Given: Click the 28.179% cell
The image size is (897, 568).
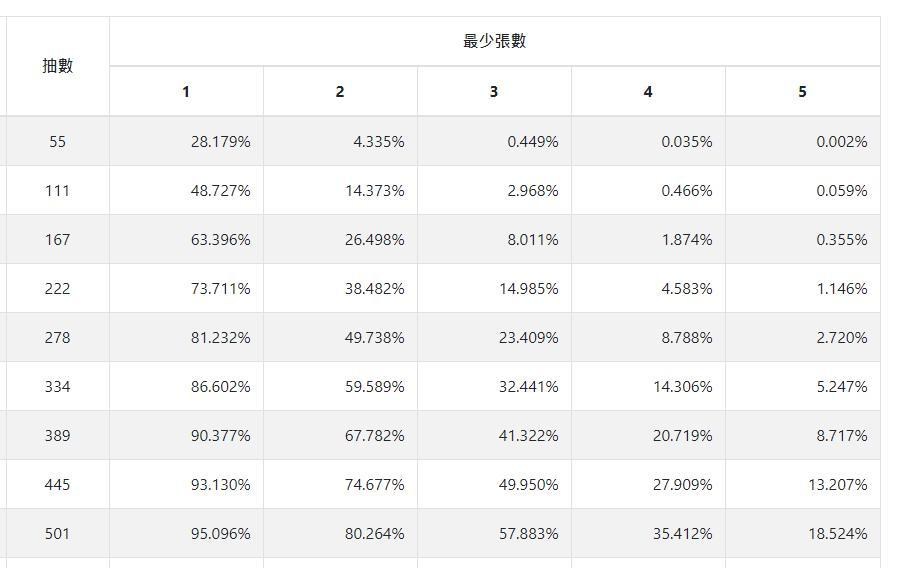Looking at the screenshot, I should [x=221, y=142].
